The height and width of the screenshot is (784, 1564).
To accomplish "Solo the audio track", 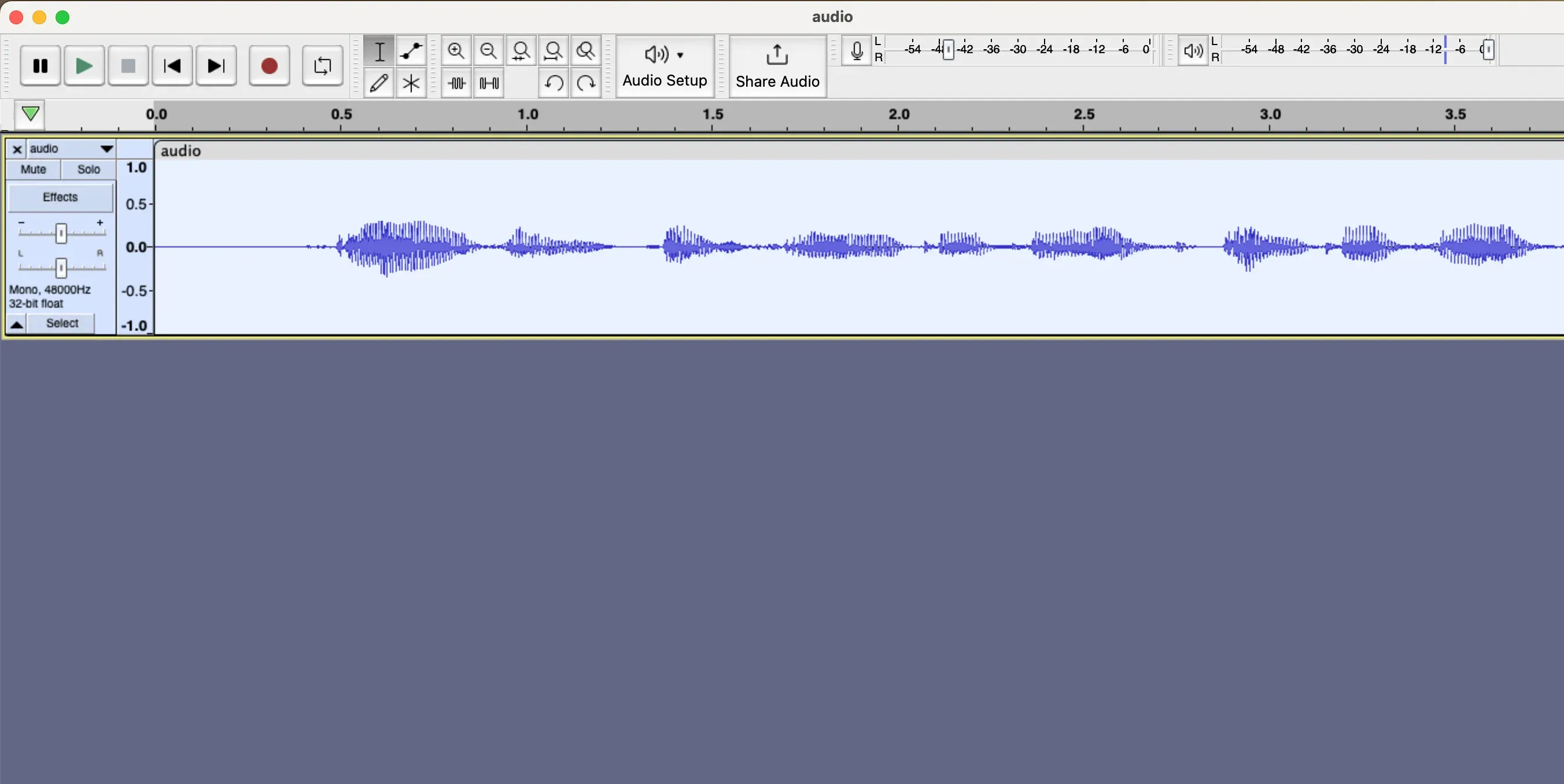I will (x=88, y=169).
